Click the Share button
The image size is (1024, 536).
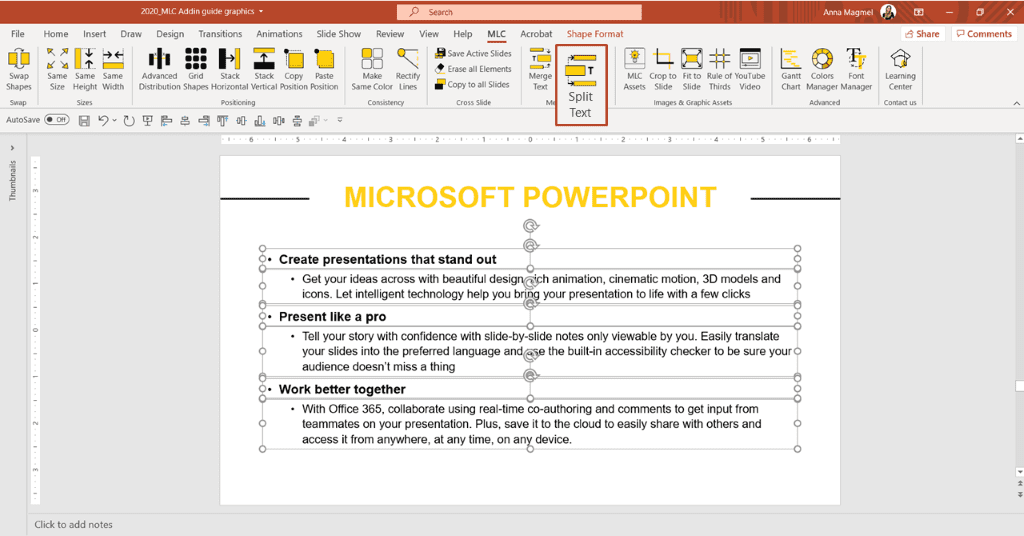(x=923, y=34)
